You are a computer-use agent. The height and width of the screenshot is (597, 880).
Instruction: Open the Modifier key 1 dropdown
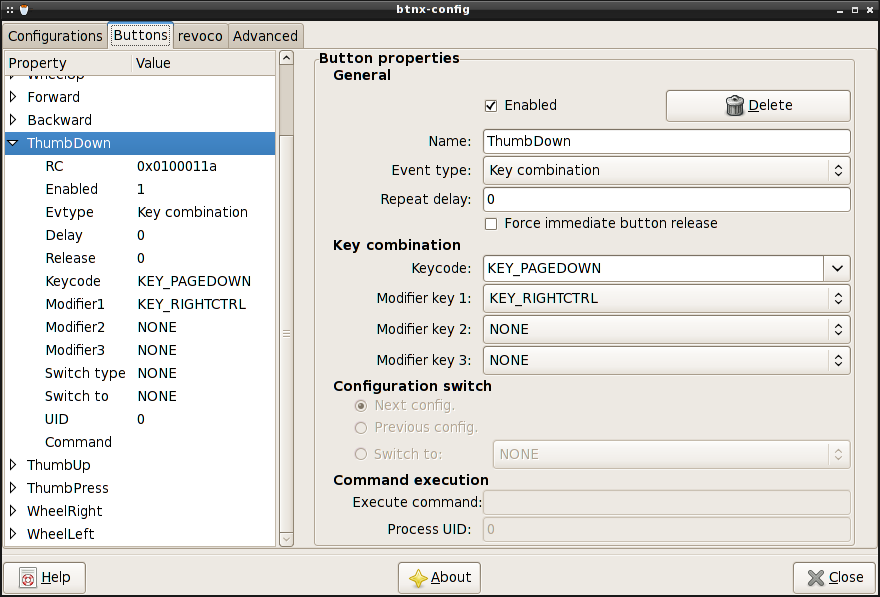[x=667, y=298]
